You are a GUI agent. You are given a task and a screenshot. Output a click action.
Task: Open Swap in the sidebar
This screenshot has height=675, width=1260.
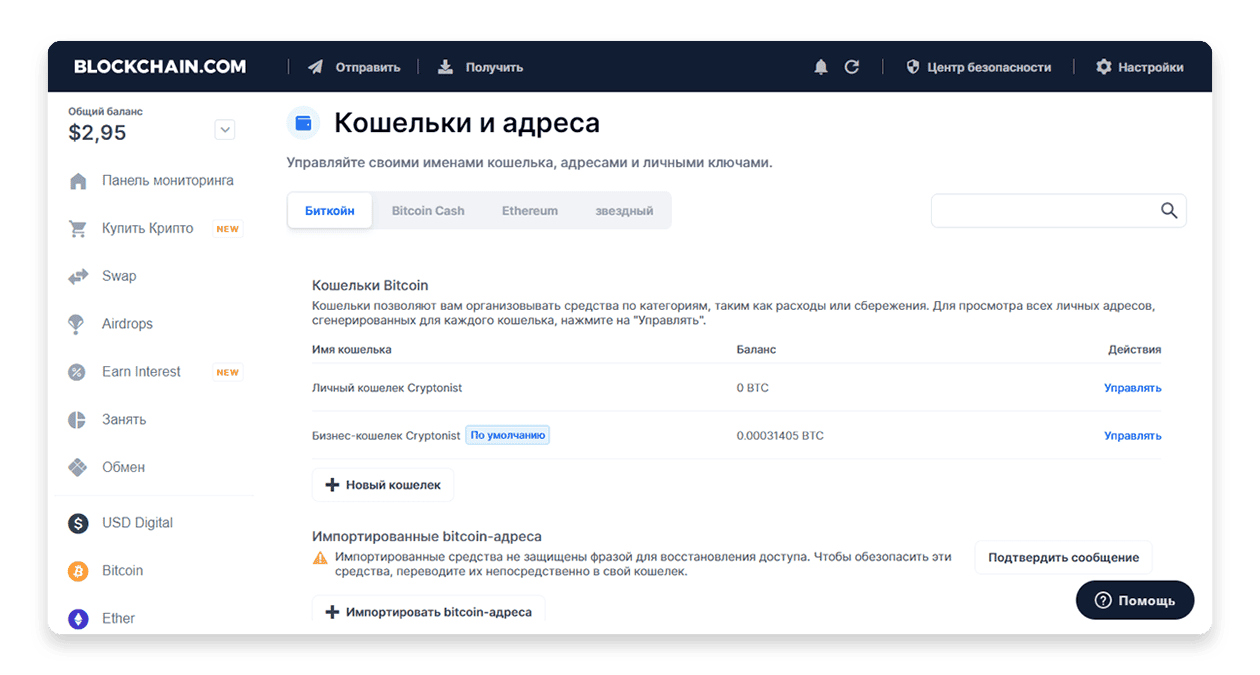point(119,276)
